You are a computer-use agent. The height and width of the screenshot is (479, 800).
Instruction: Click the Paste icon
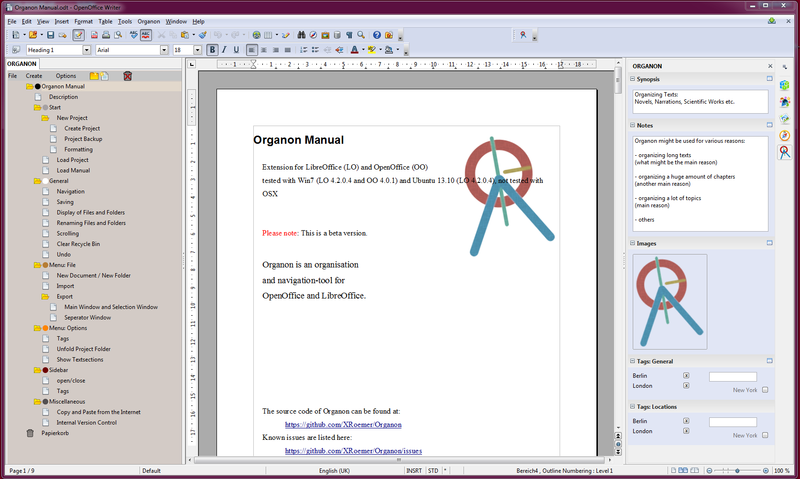185,35
